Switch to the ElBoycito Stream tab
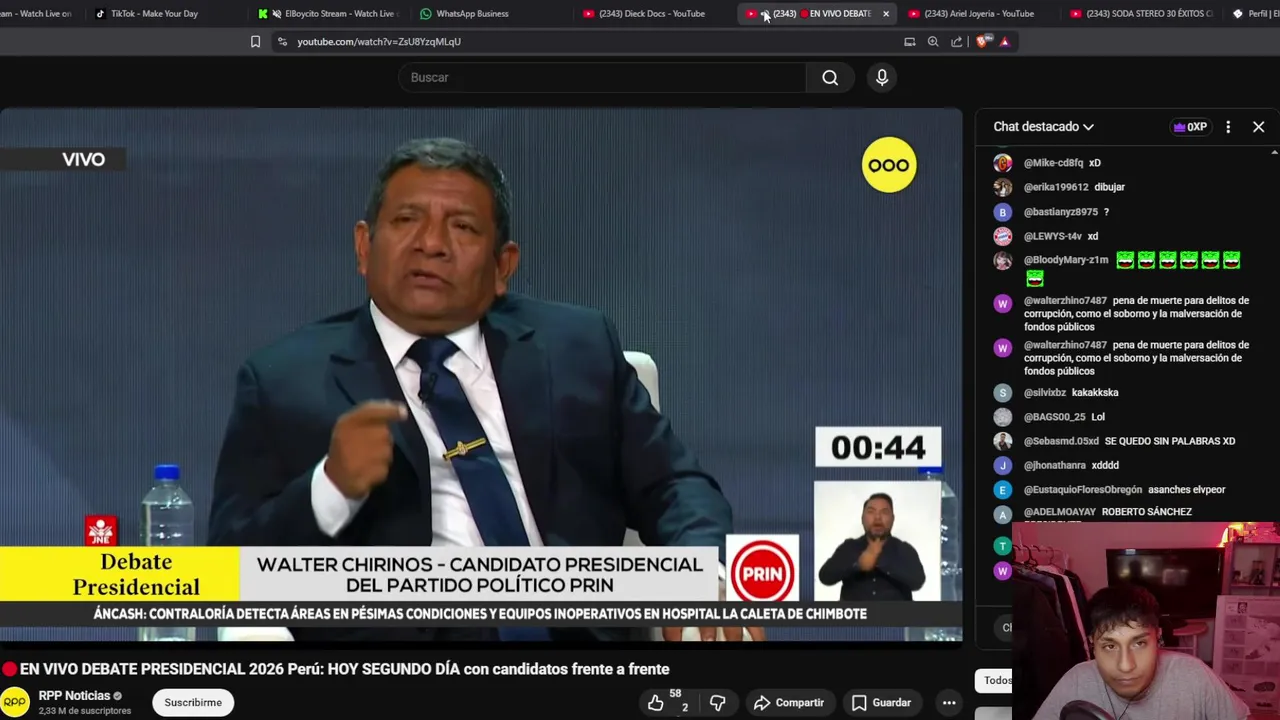Image resolution: width=1280 pixels, height=720 pixels. coord(330,14)
